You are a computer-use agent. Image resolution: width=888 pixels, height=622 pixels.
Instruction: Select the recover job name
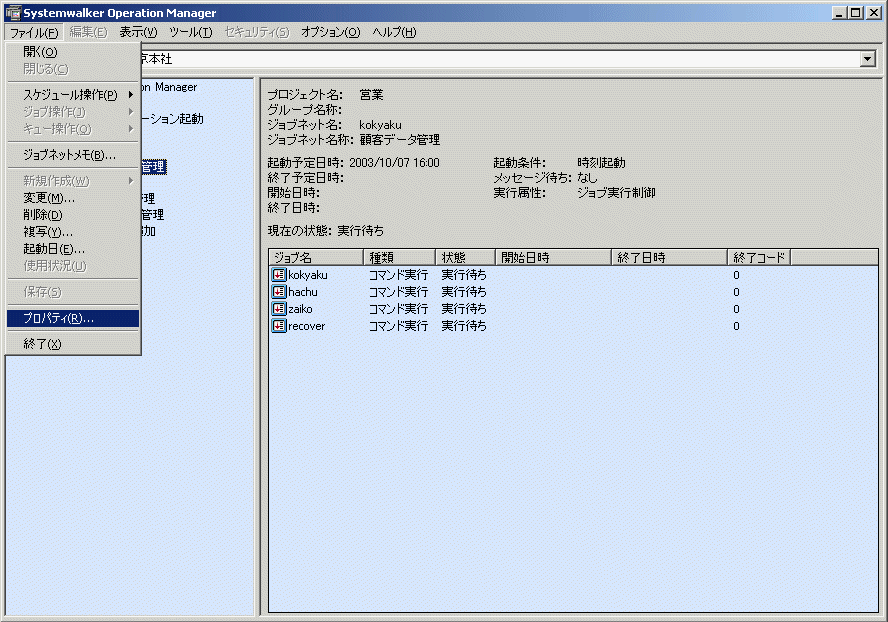point(306,326)
